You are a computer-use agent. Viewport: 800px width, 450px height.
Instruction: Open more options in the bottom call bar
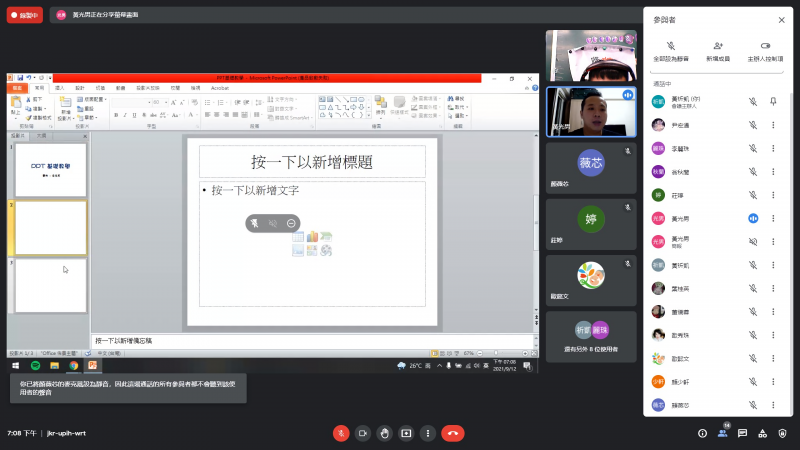(x=428, y=433)
